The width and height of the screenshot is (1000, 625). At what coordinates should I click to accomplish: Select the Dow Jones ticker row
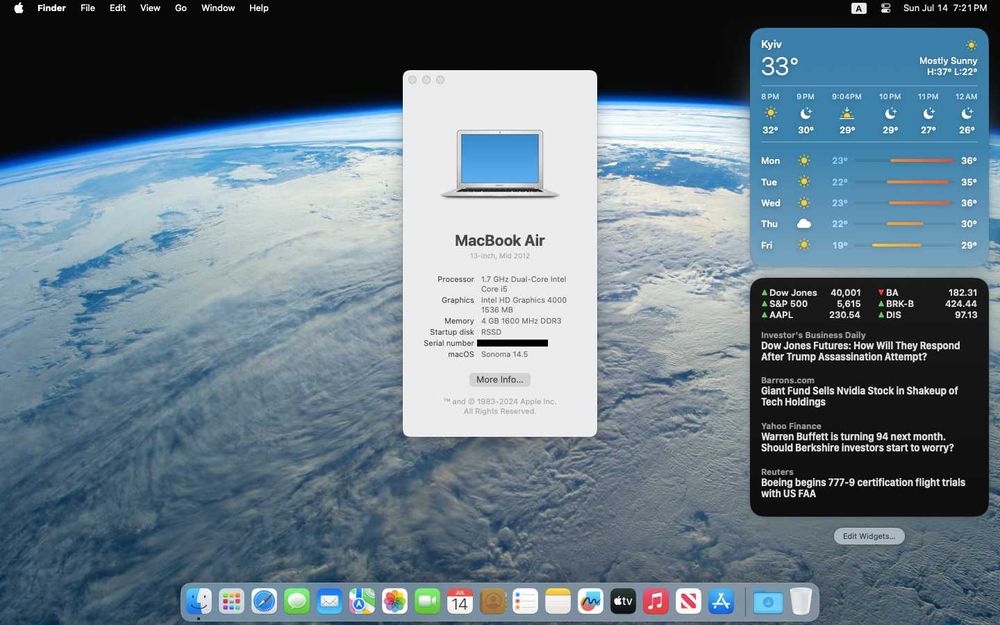[811, 292]
